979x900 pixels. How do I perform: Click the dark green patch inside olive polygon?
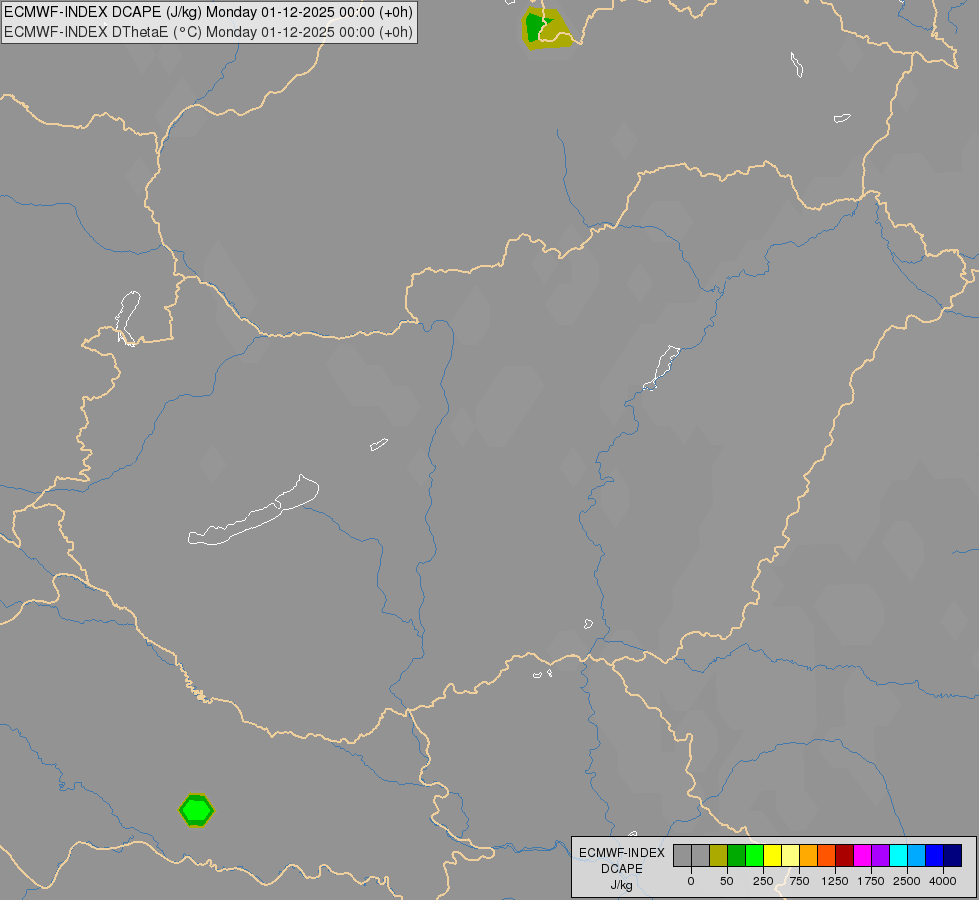(x=536, y=27)
